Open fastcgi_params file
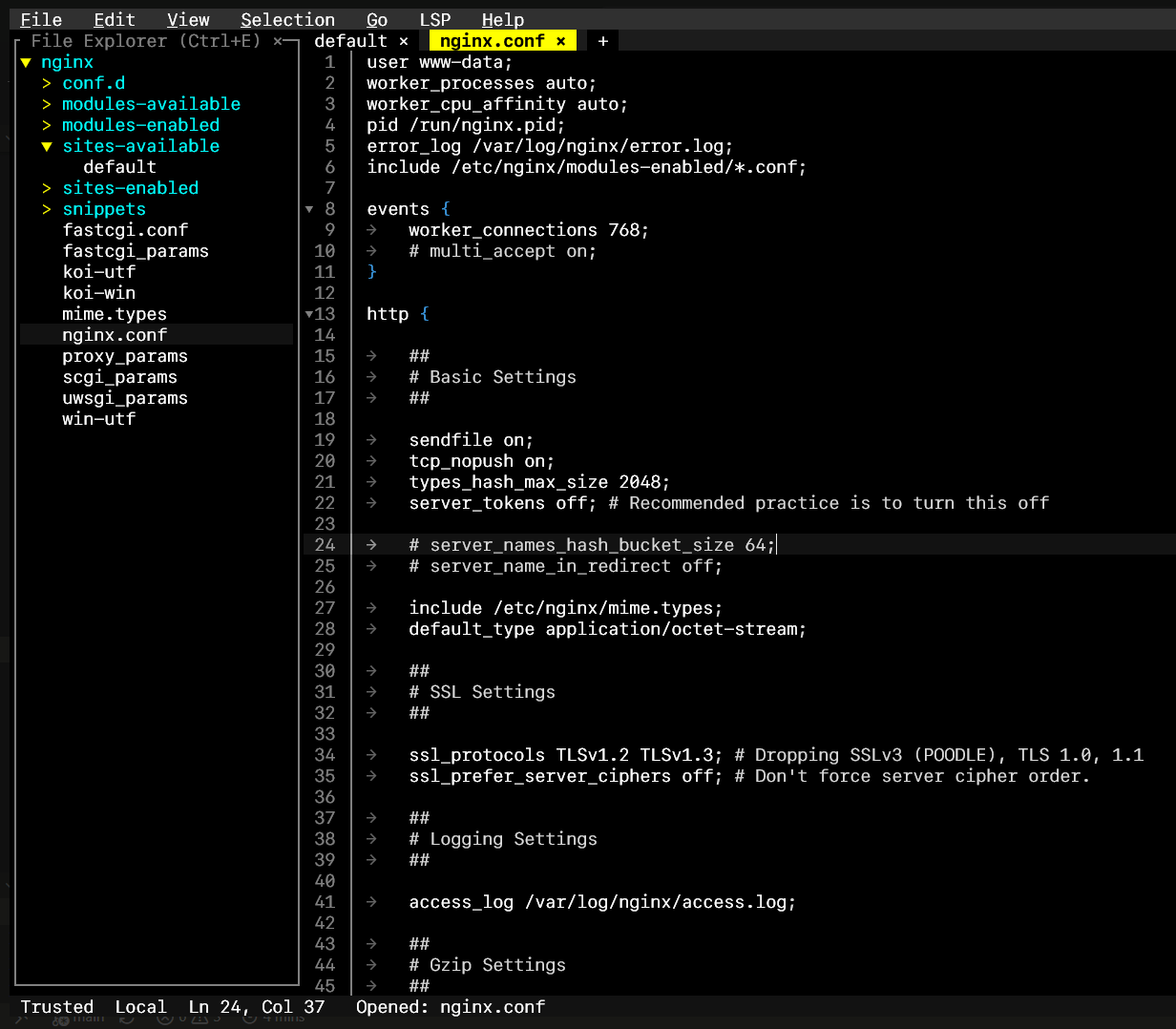1176x1029 pixels. click(136, 251)
